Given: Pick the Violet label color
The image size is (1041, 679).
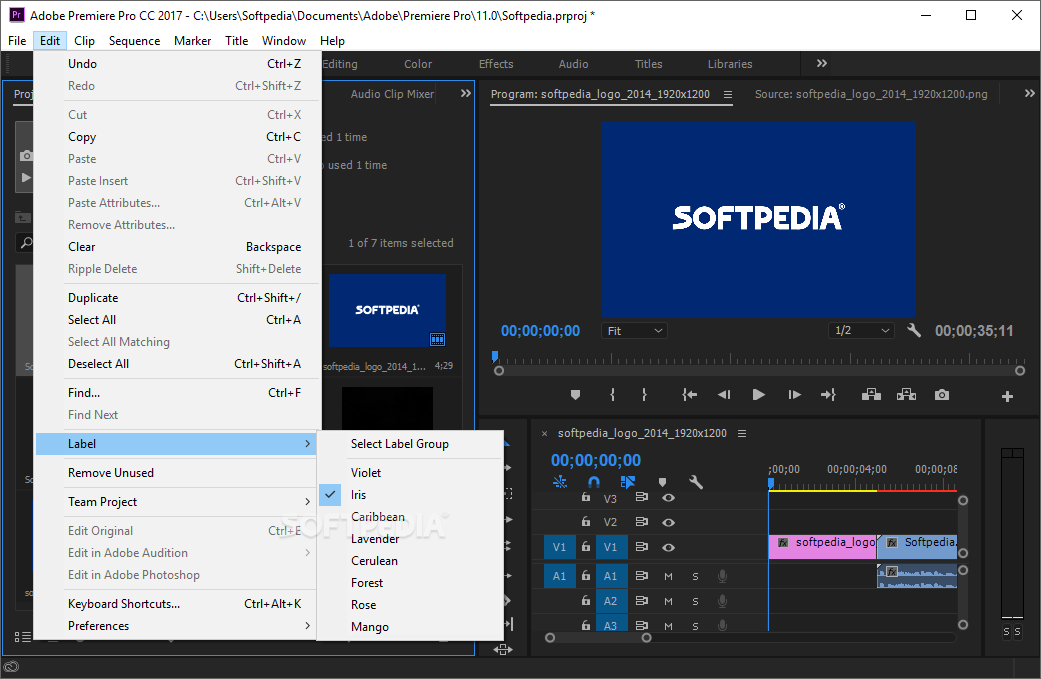Looking at the screenshot, I should pyautogui.click(x=410, y=473).
